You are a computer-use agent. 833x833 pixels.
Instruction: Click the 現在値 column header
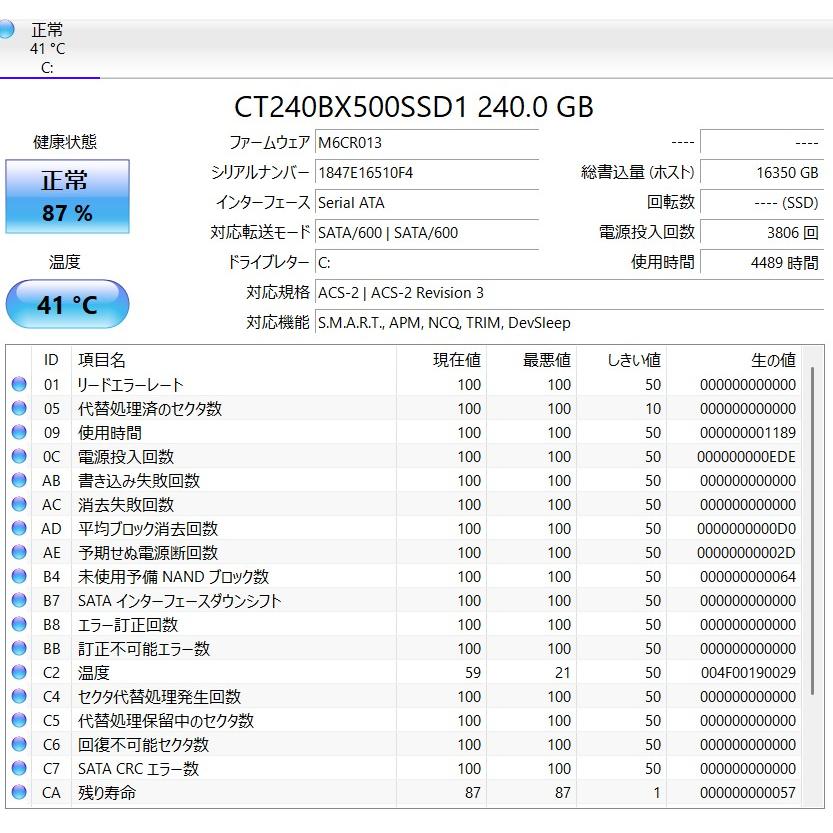[441, 360]
